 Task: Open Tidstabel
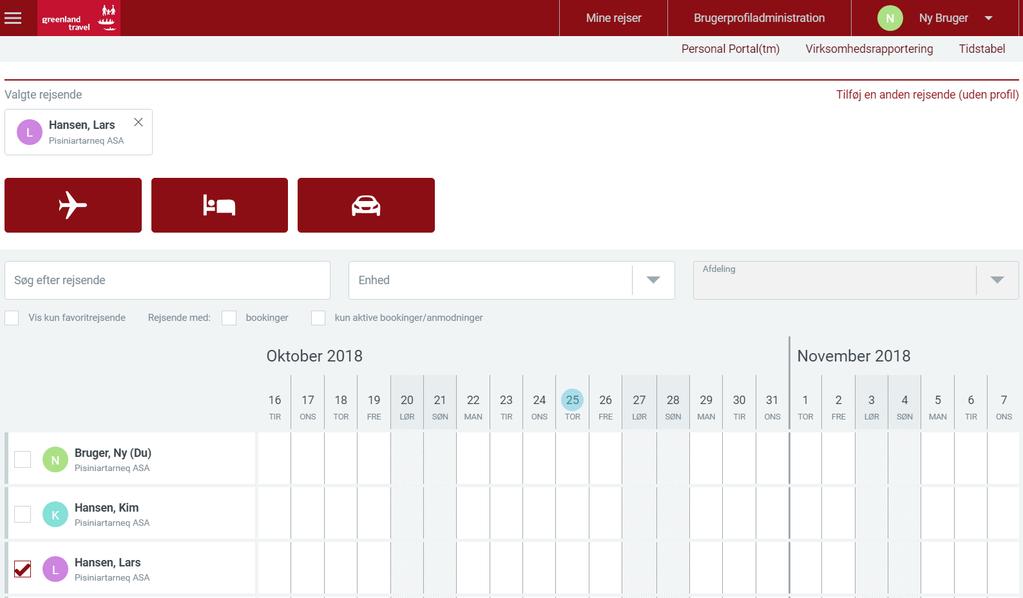click(x=982, y=49)
